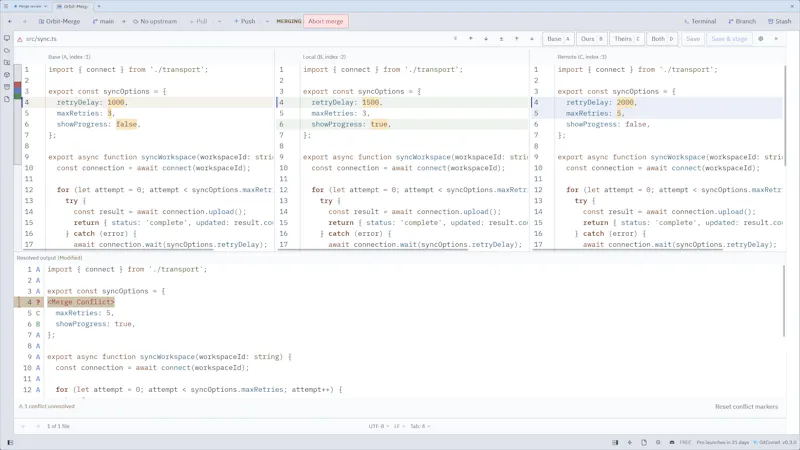800x450 pixels.
Task: Click maxRetries: 5 in Remote pane
Action: pos(657,113)
